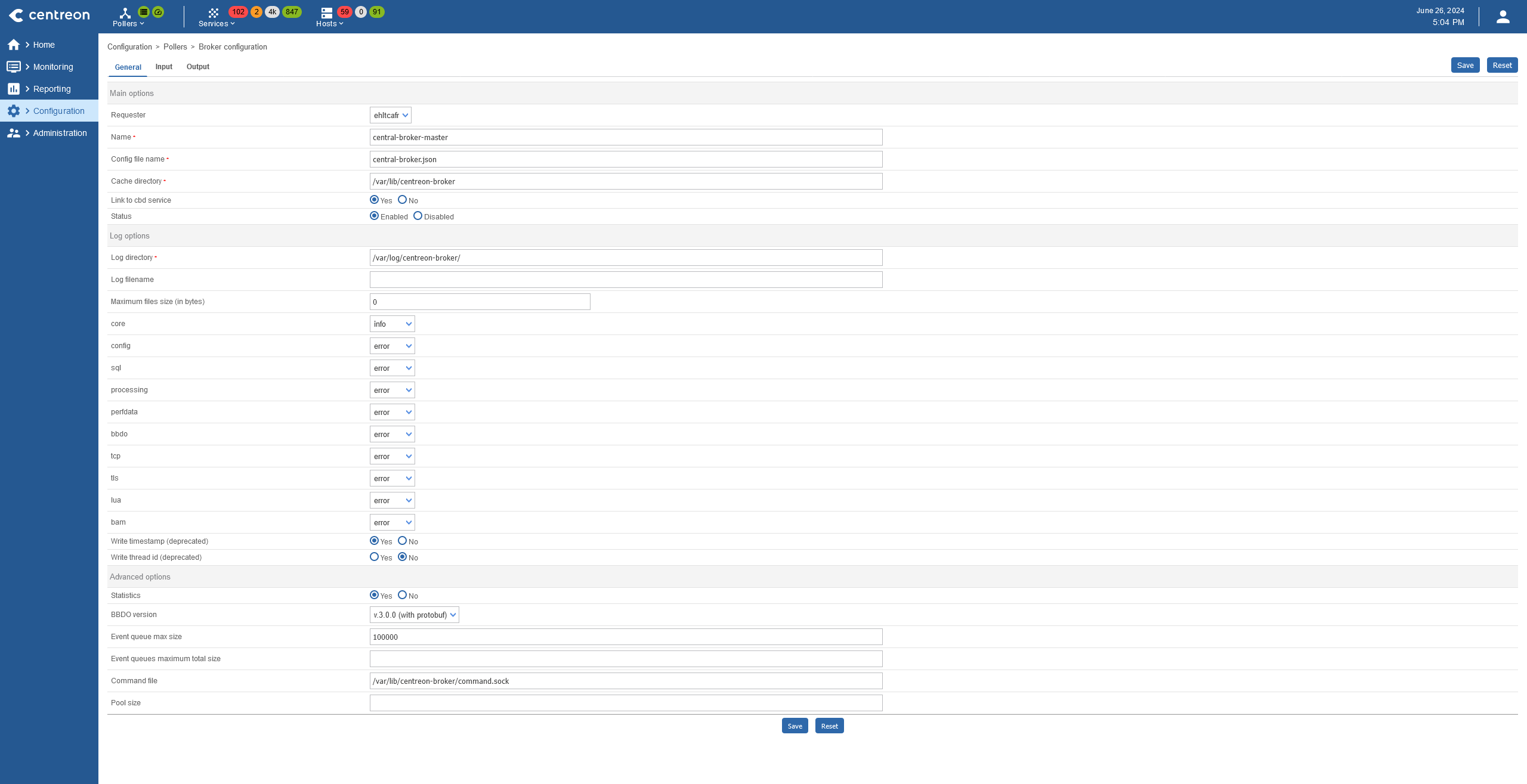This screenshot has height=784, width=1527.
Task: Switch to the Input tab
Action: [164, 67]
